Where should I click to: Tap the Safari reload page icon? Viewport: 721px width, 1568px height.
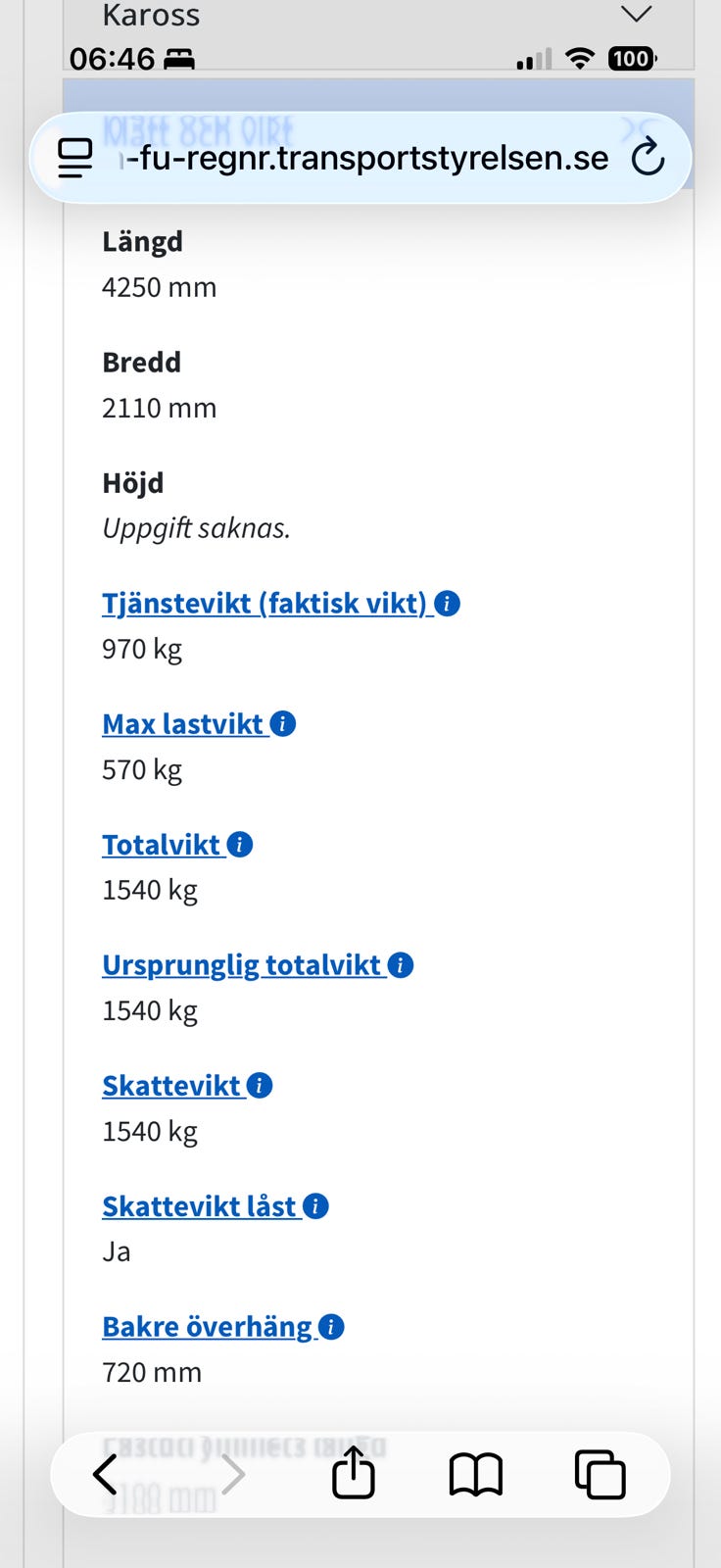click(x=648, y=158)
